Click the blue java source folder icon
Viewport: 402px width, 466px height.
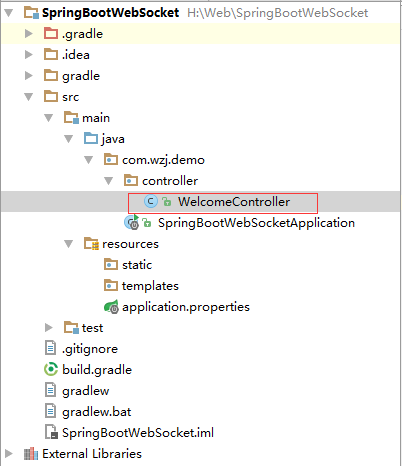pyautogui.click(x=91, y=138)
